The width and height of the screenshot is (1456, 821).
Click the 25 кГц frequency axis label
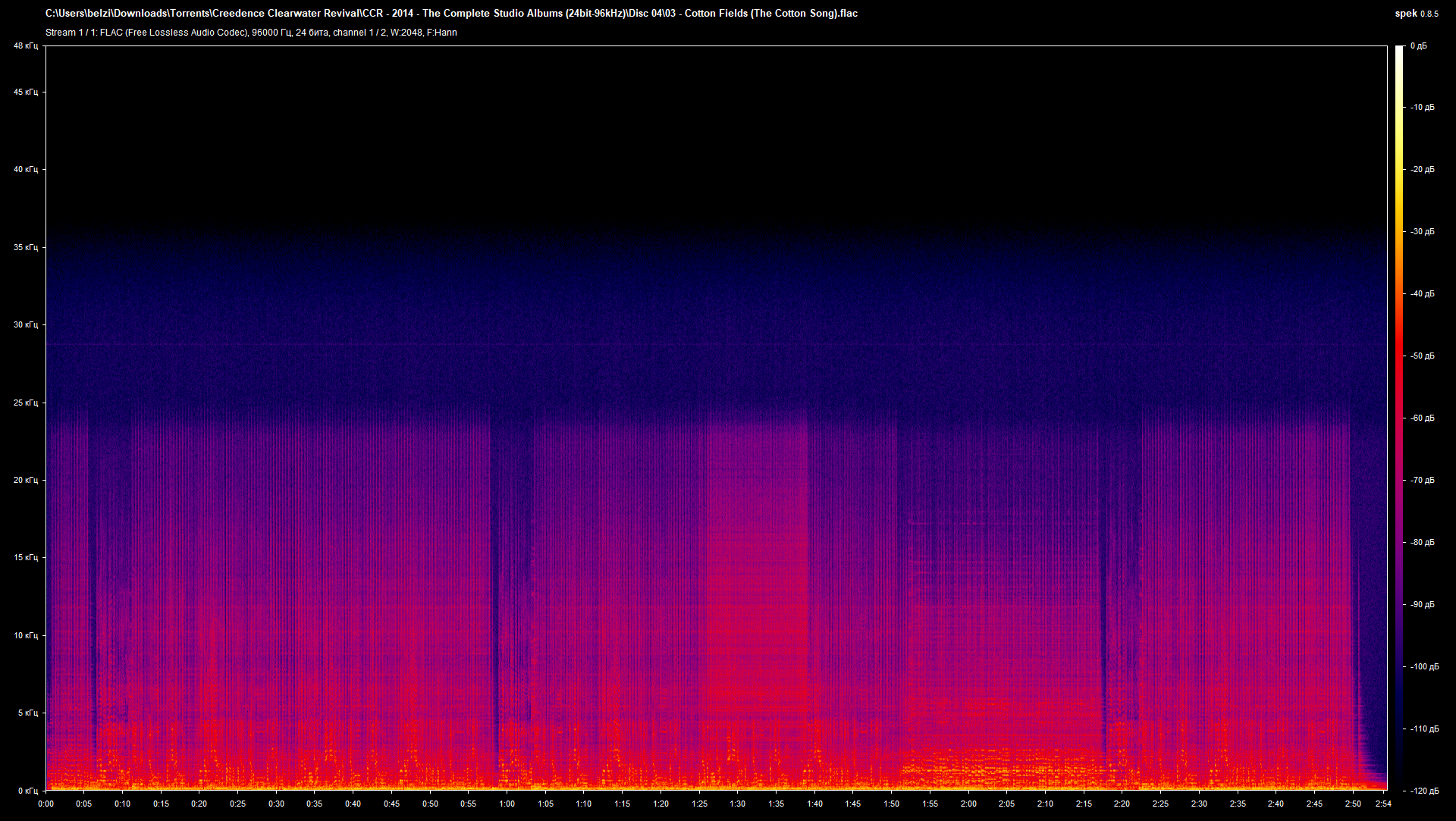25,403
